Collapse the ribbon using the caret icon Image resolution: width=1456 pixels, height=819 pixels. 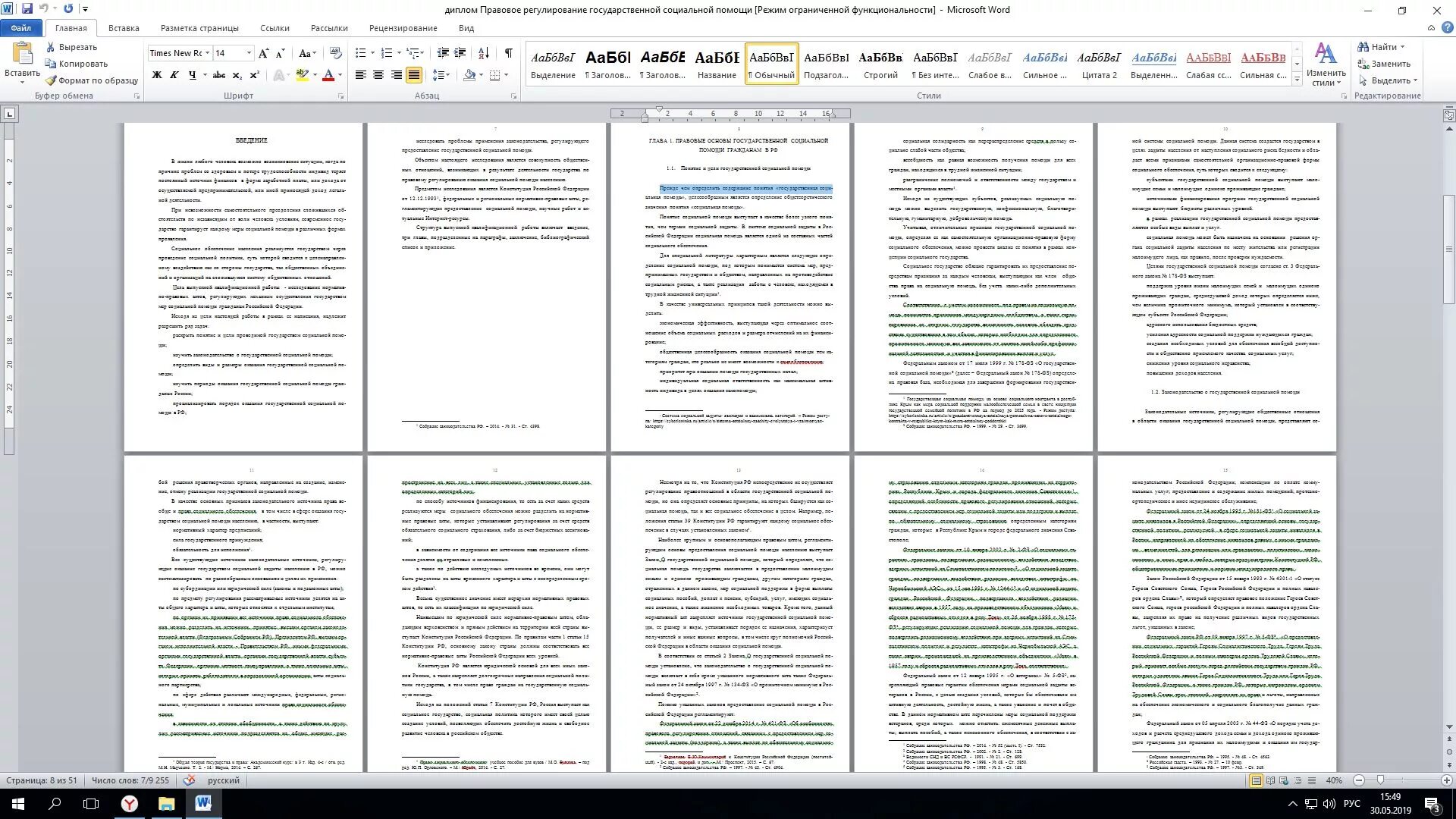tap(1431, 28)
